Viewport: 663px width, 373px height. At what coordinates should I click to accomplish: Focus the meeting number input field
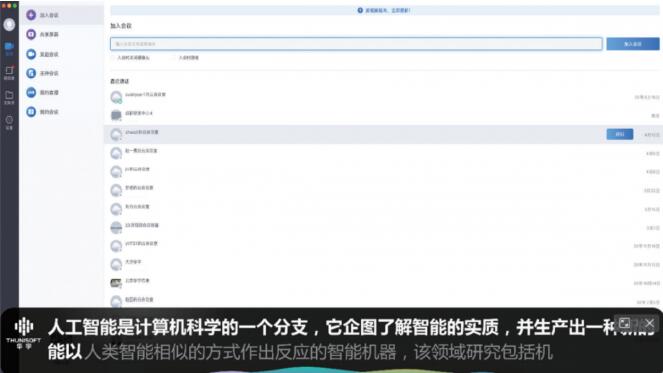coord(356,44)
